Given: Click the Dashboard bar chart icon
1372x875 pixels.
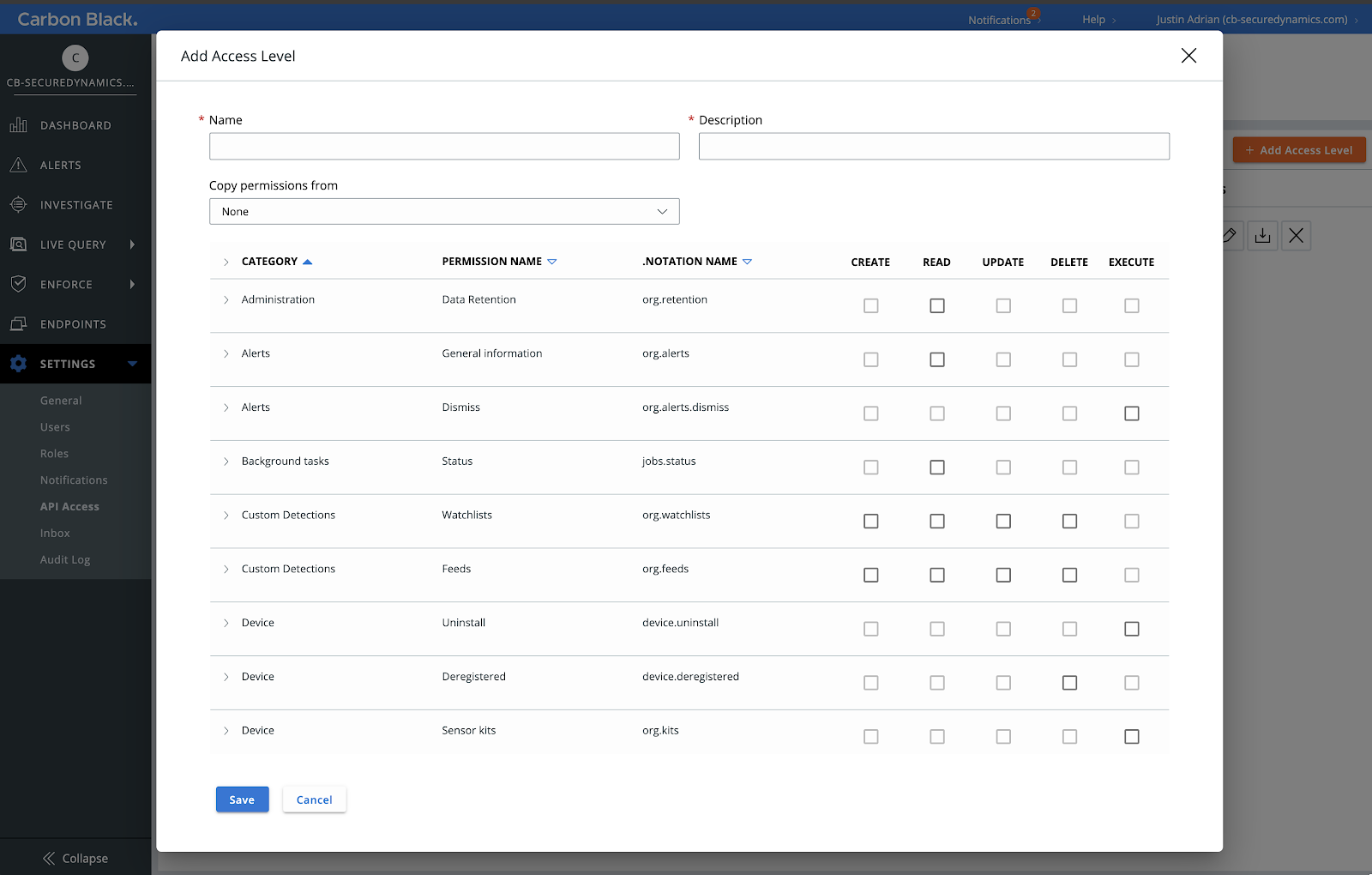Looking at the screenshot, I should pos(19,125).
